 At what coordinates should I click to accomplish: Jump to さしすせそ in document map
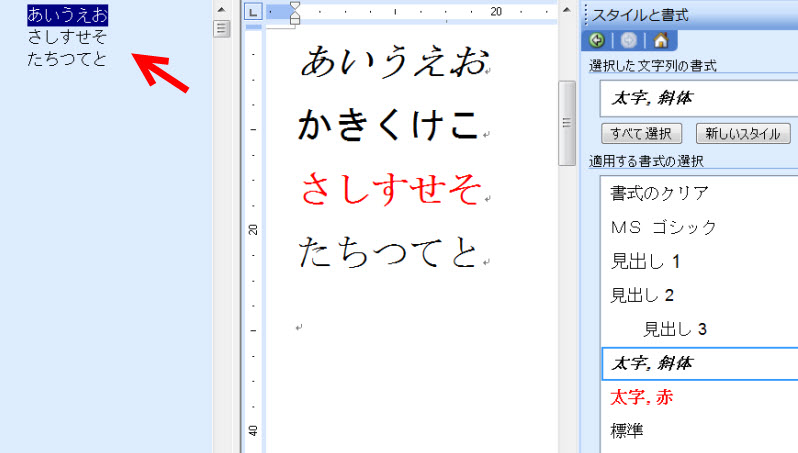tap(67, 37)
